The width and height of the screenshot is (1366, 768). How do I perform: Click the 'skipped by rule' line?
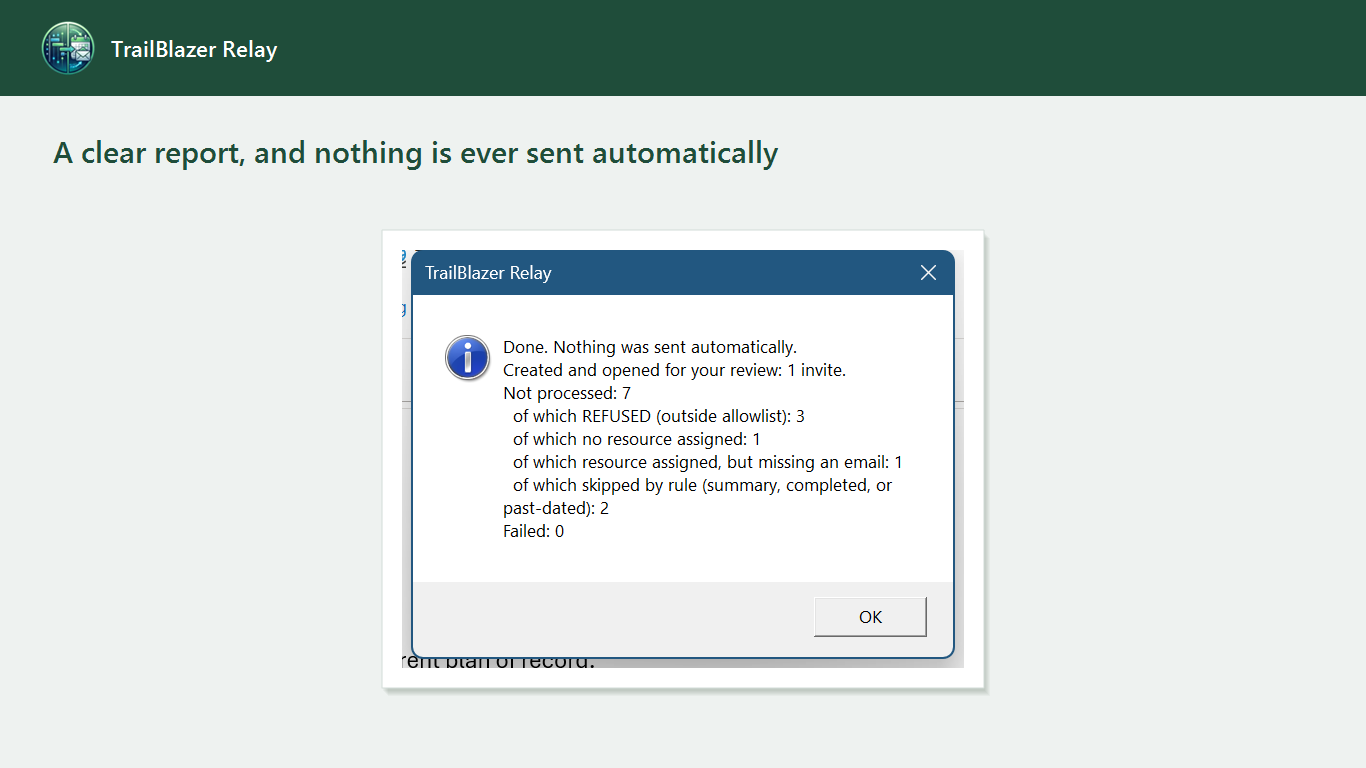tap(698, 496)
